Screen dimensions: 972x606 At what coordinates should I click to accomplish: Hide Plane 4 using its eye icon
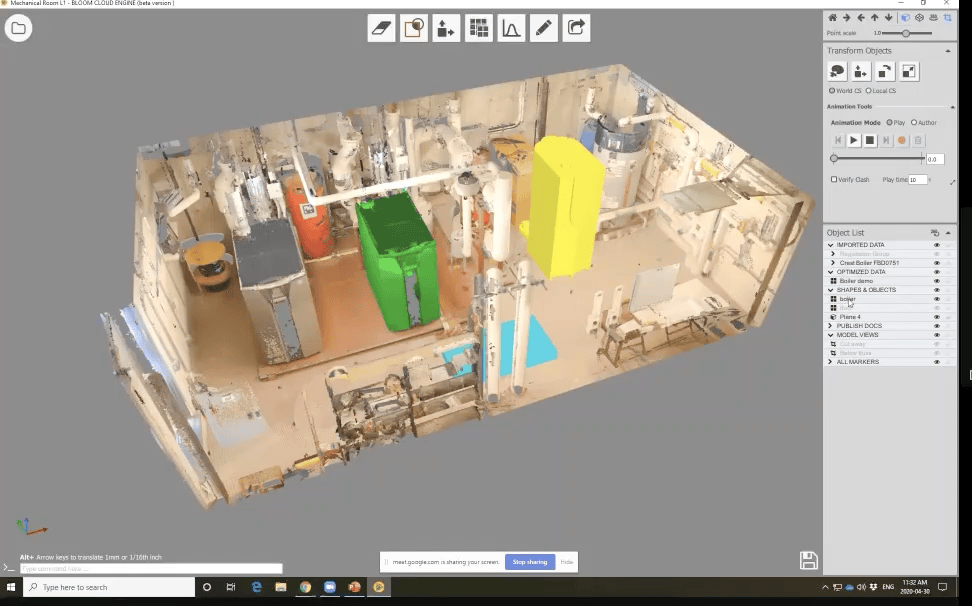coord(936,317)
